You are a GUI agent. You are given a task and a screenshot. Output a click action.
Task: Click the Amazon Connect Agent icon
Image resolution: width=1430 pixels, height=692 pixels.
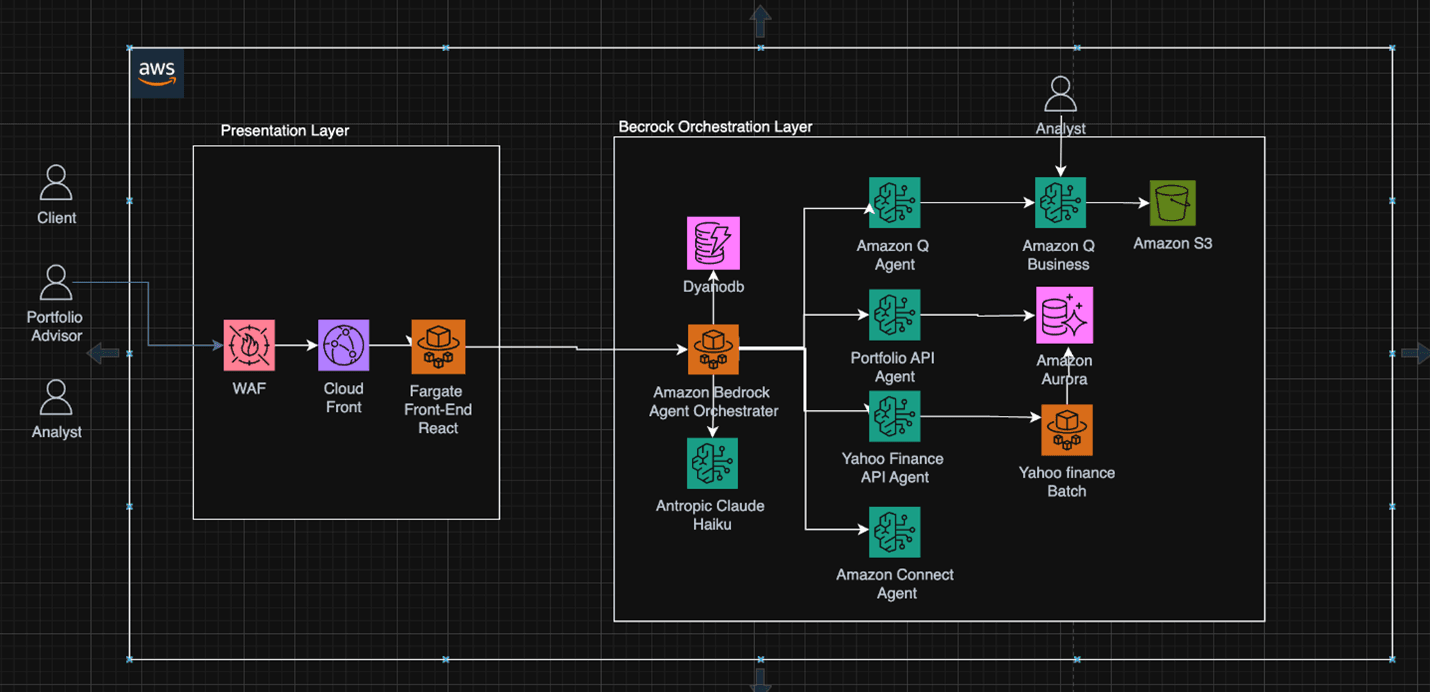[x=894, y=532]
